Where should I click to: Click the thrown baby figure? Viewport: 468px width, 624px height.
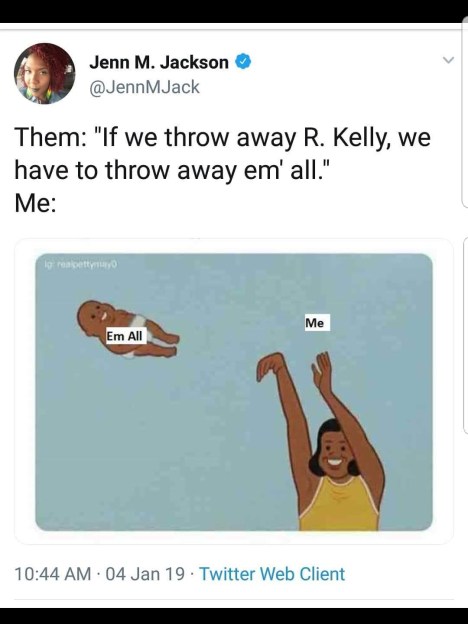coord(128,330)
